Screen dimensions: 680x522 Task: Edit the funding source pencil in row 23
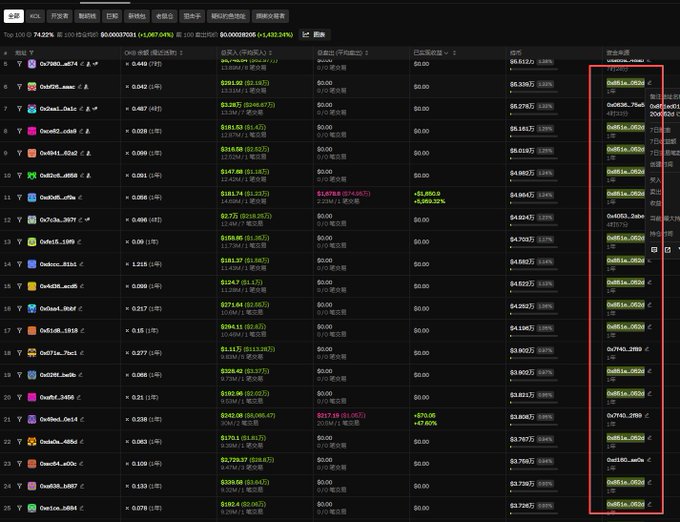pos(649,460)
